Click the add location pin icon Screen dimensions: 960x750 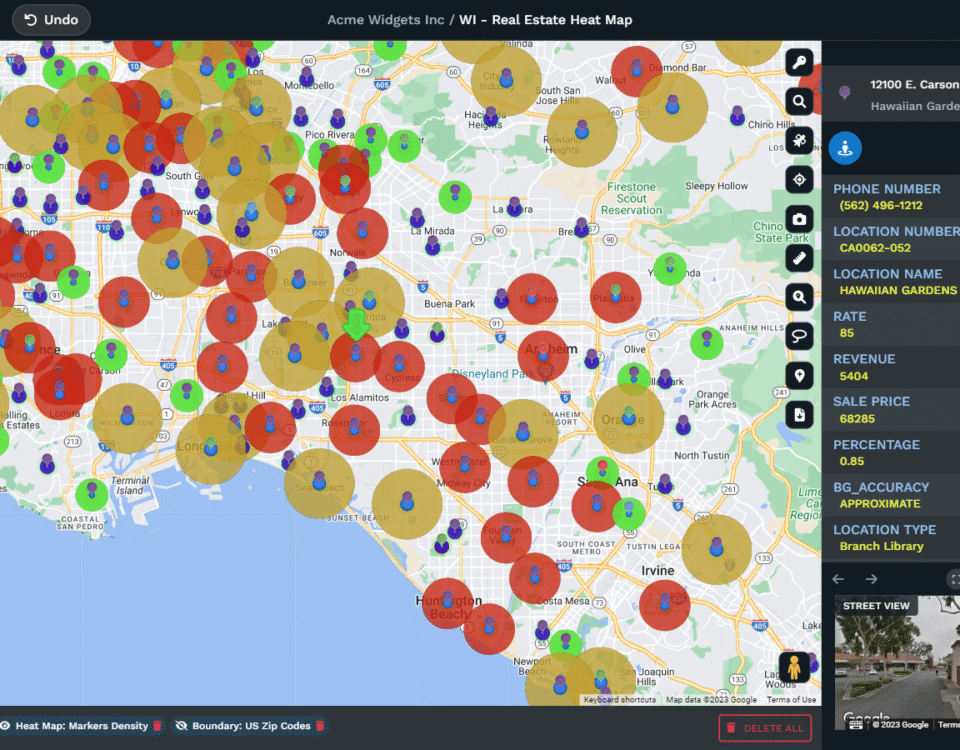(799, 376)
